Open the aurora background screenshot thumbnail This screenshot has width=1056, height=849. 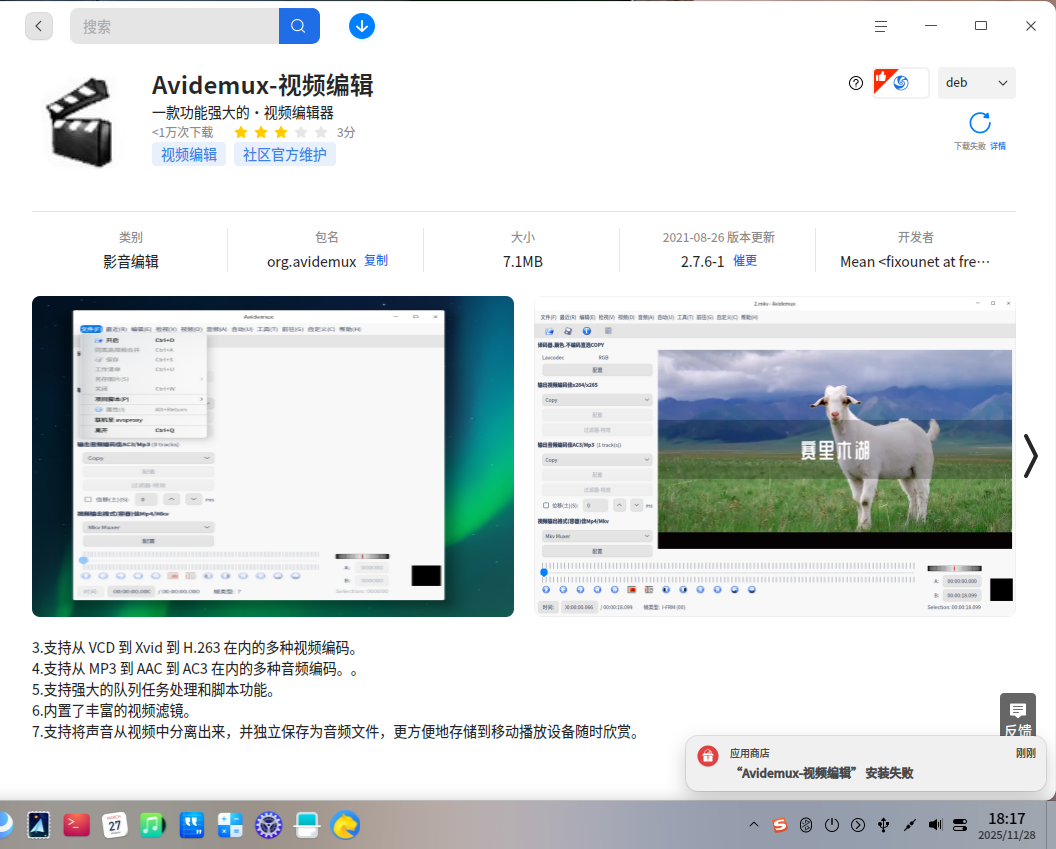point(273,456)
